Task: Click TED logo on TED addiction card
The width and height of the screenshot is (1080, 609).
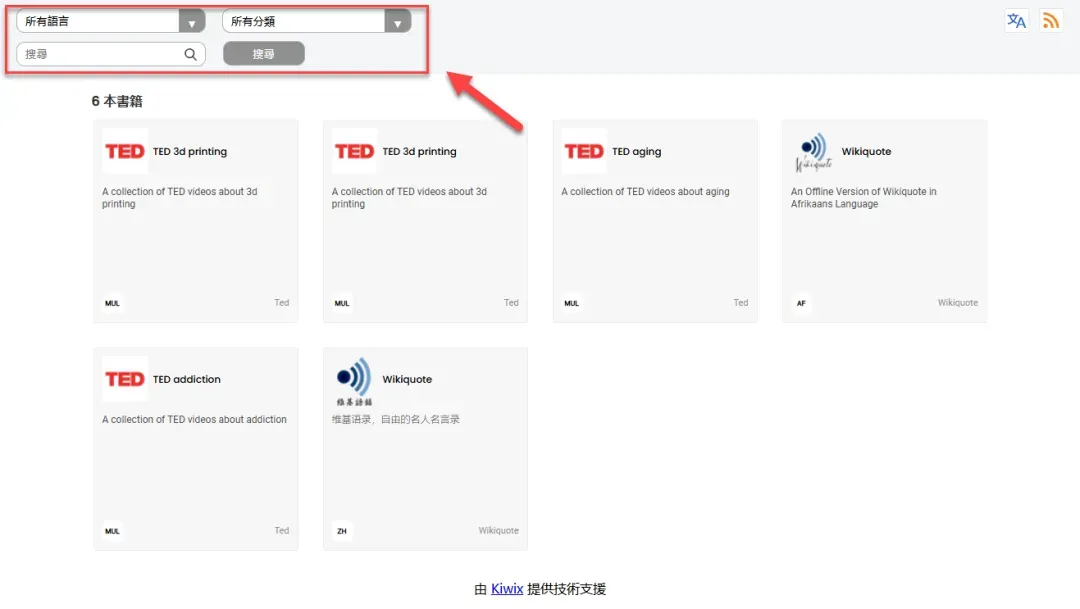Action: tap(125, 379)
